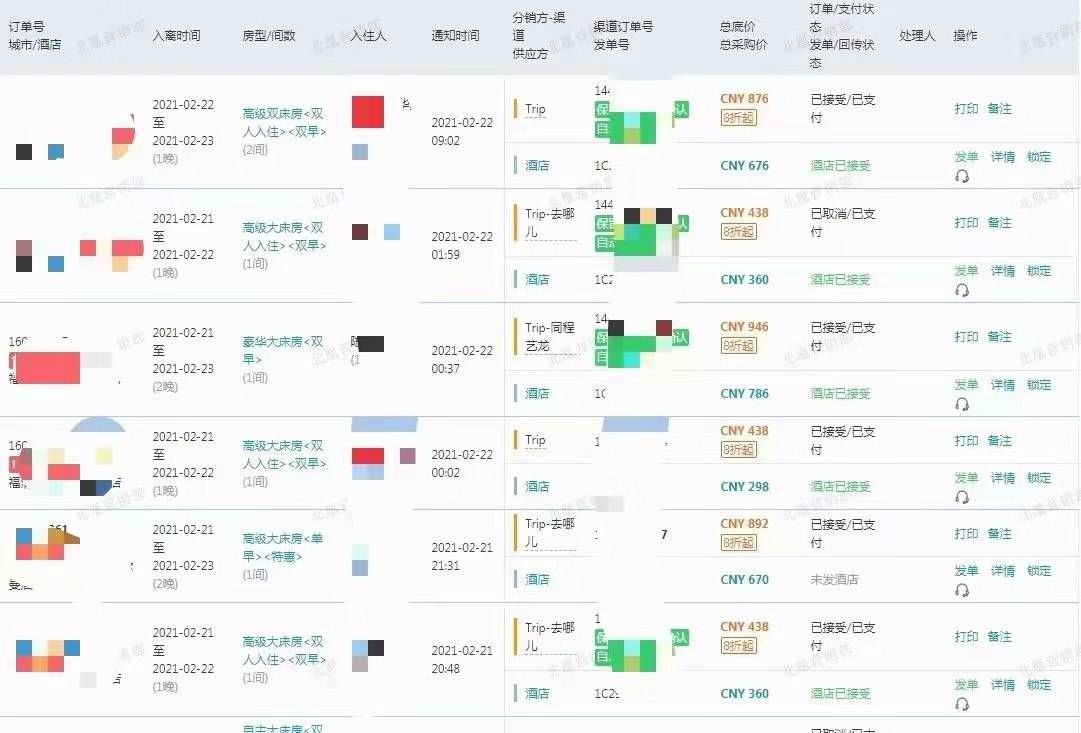Screen dimensions: 1081x733
Task: Click 发单 in the CNY 786 row
Action: [x=966, y=385]
